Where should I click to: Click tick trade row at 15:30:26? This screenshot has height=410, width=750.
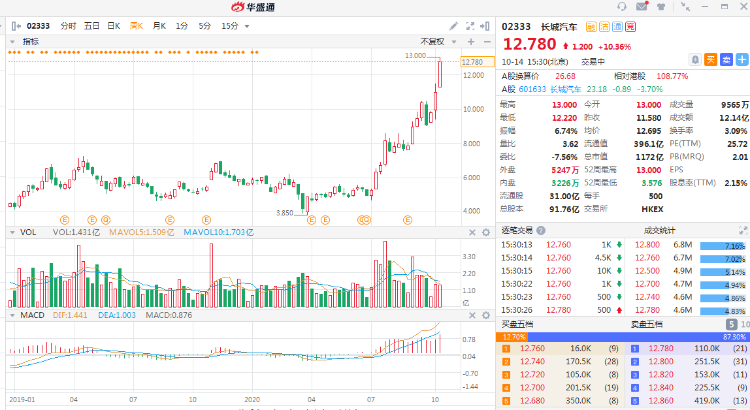click(562, 310)
